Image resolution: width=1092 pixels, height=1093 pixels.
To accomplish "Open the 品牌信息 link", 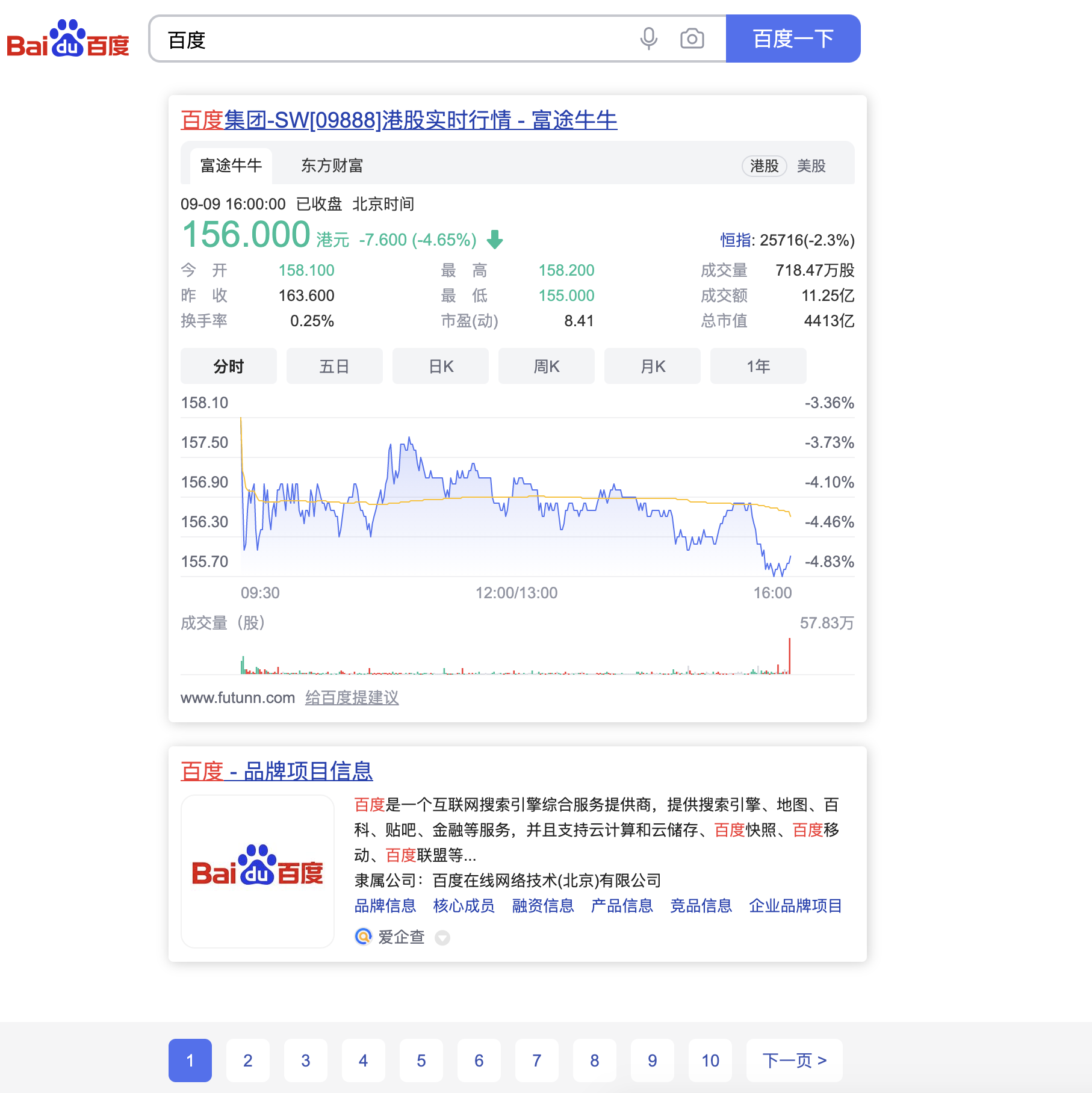I will pos(385,905).
